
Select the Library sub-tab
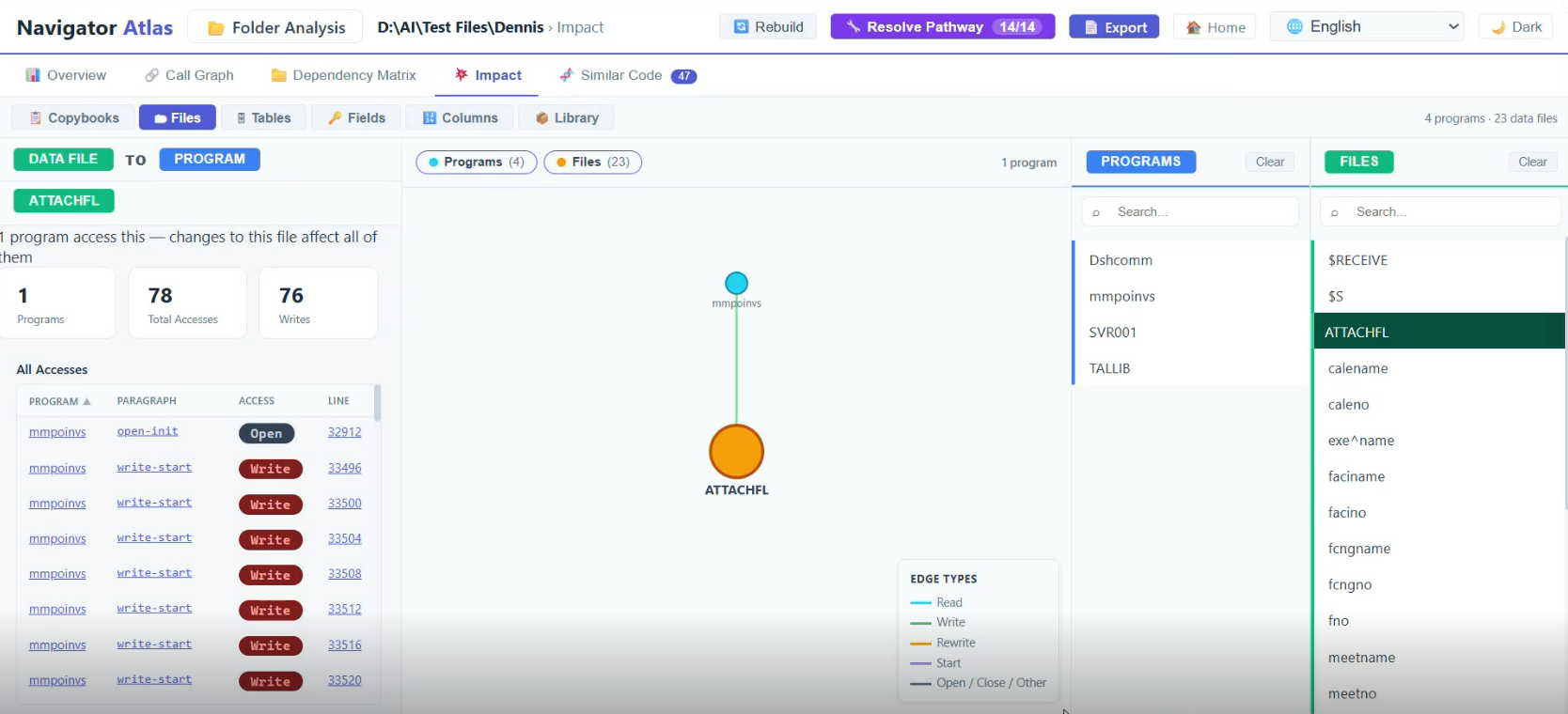coord(567,117)
